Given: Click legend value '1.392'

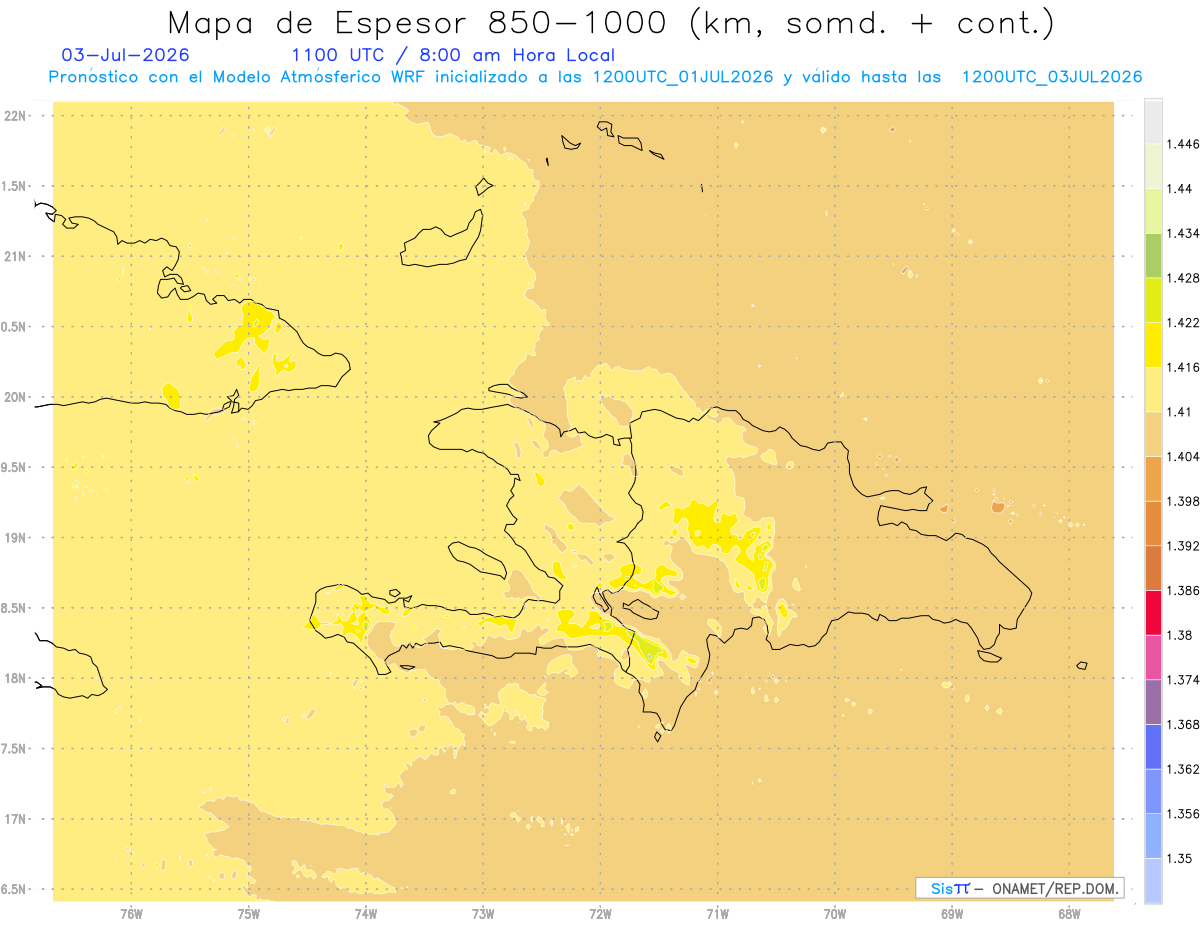Looking at the screenshot, I should [1181, 546].
